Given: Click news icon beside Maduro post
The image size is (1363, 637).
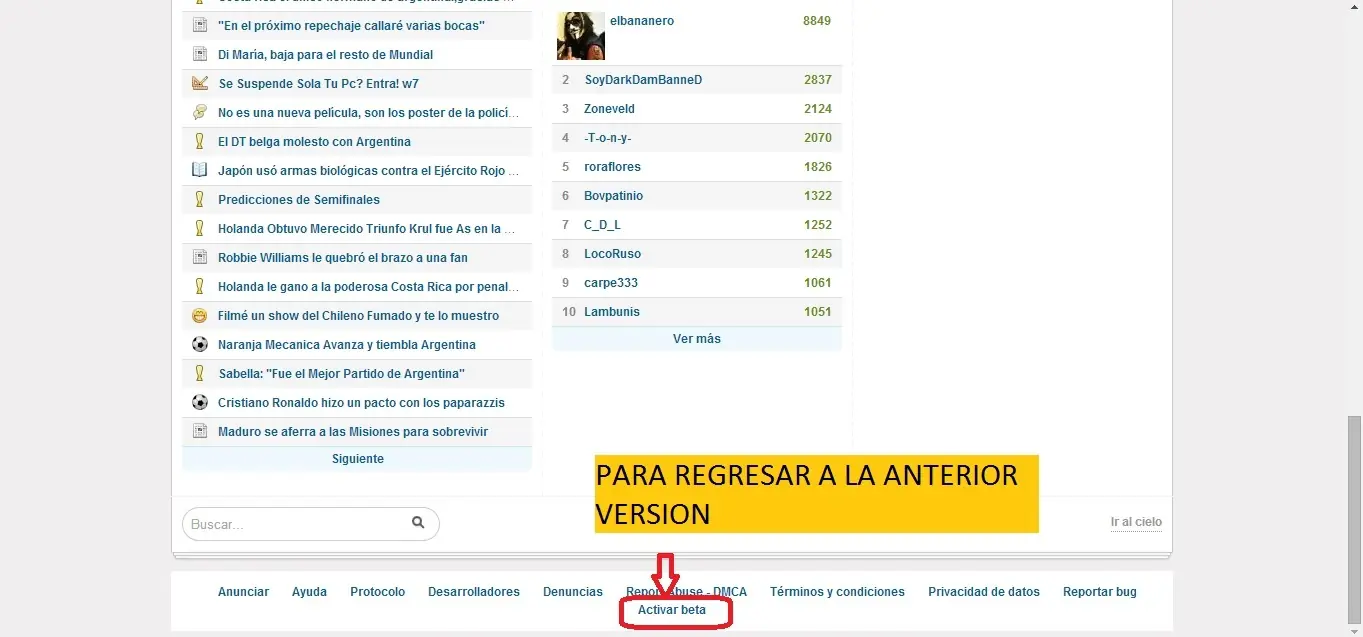Looking at the screenshot, I should [x=199, y=431].
